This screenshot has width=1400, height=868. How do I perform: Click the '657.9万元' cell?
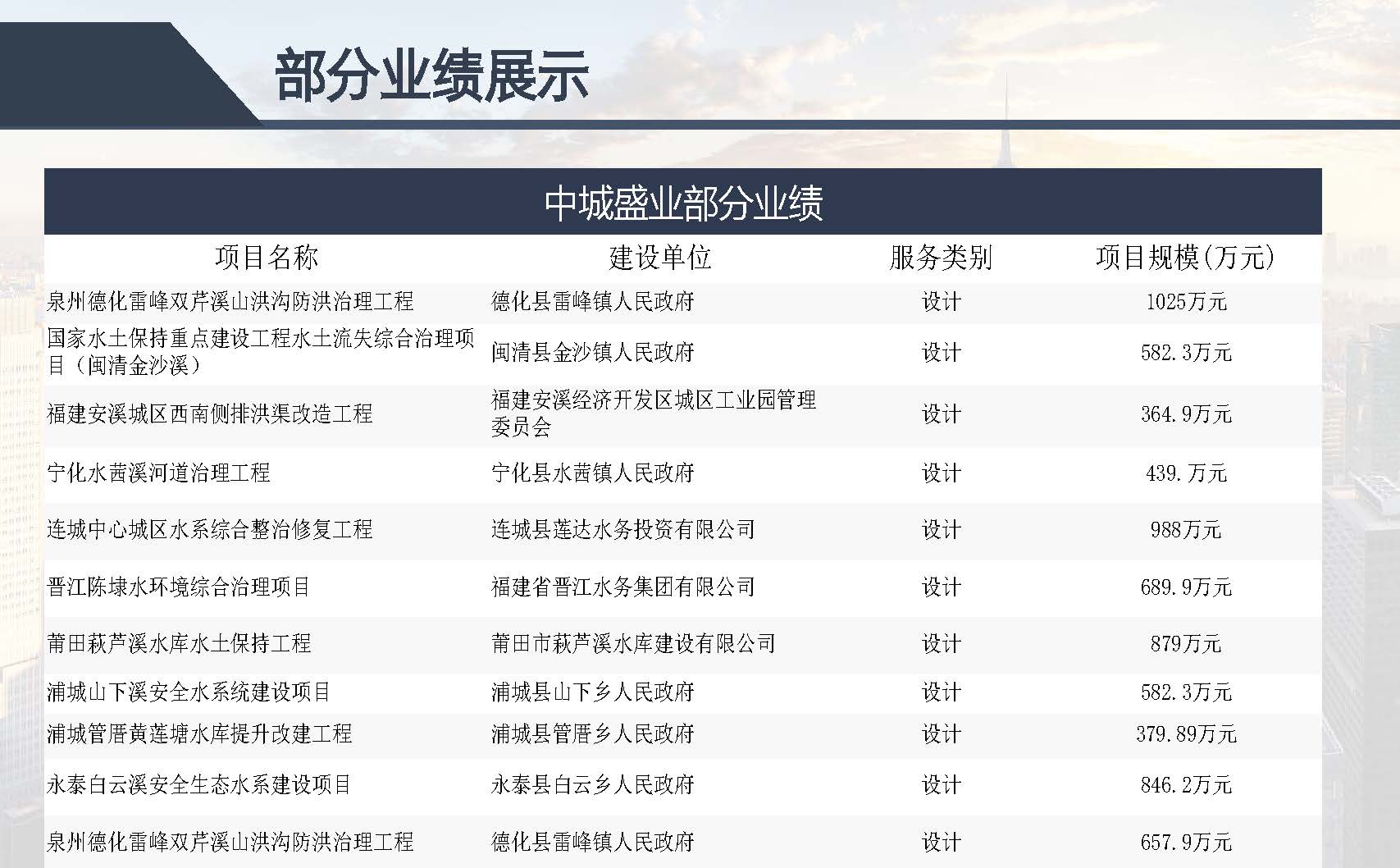[x=1186, y=842]
